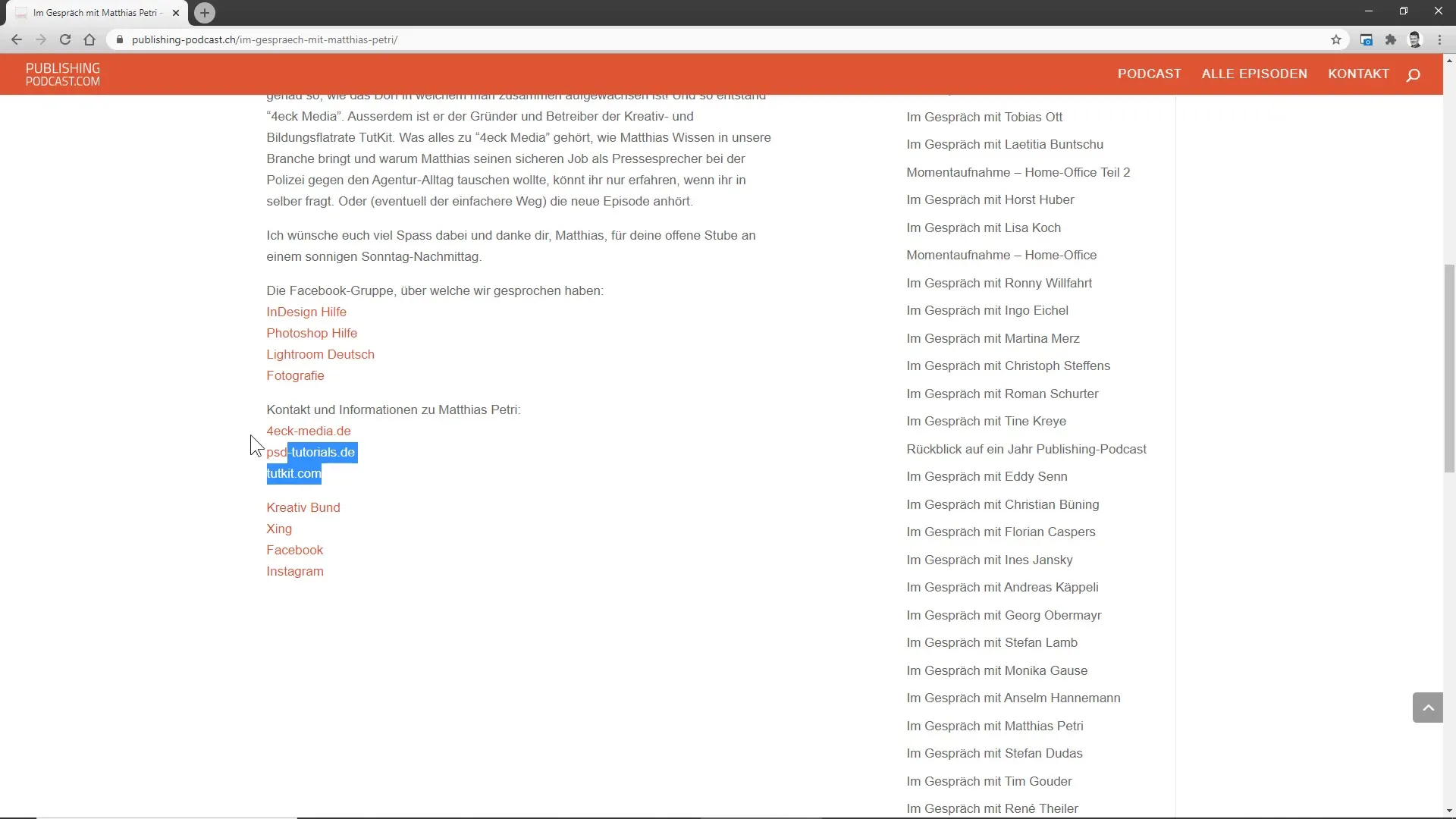Open episode Im Gespräch mit Lisa Koch

(984, 227)
